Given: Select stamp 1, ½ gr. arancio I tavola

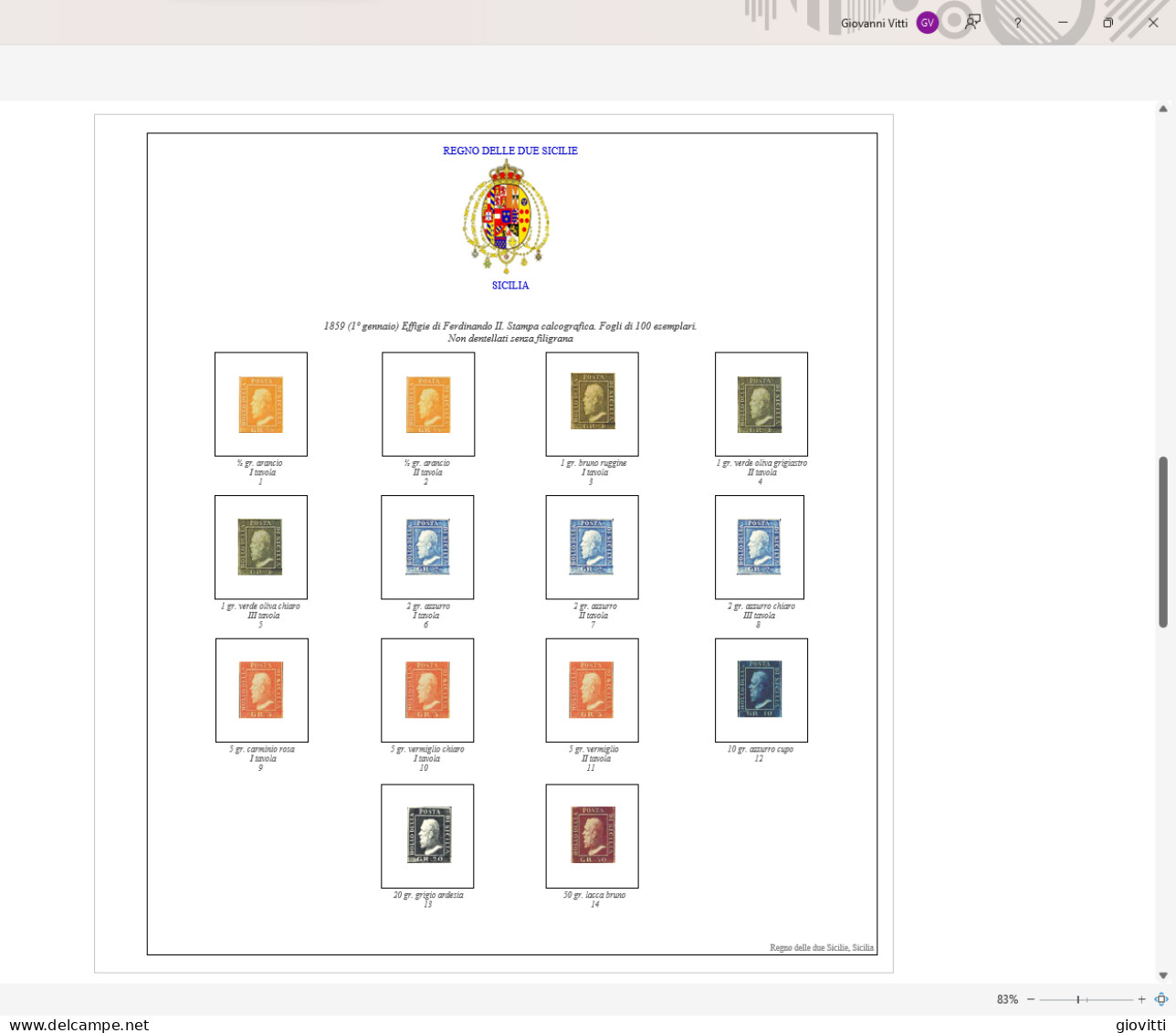Looking at the screenshot, I should point(261,405).
